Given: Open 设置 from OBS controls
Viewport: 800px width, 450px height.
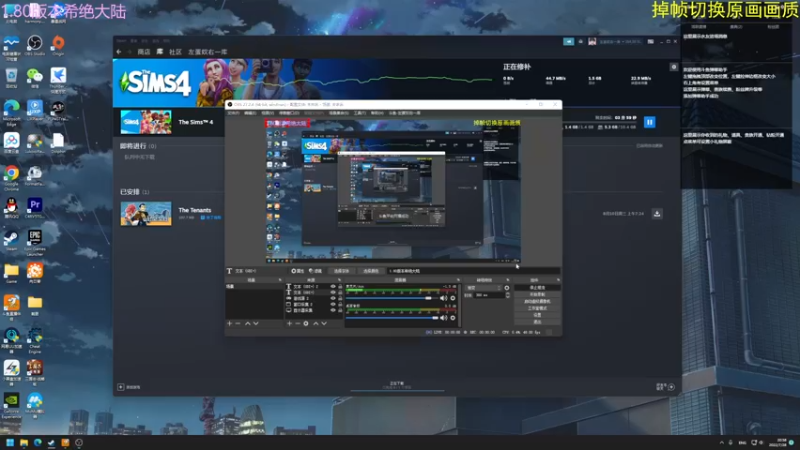Looking at the screenshot, I should coord(537,315).
